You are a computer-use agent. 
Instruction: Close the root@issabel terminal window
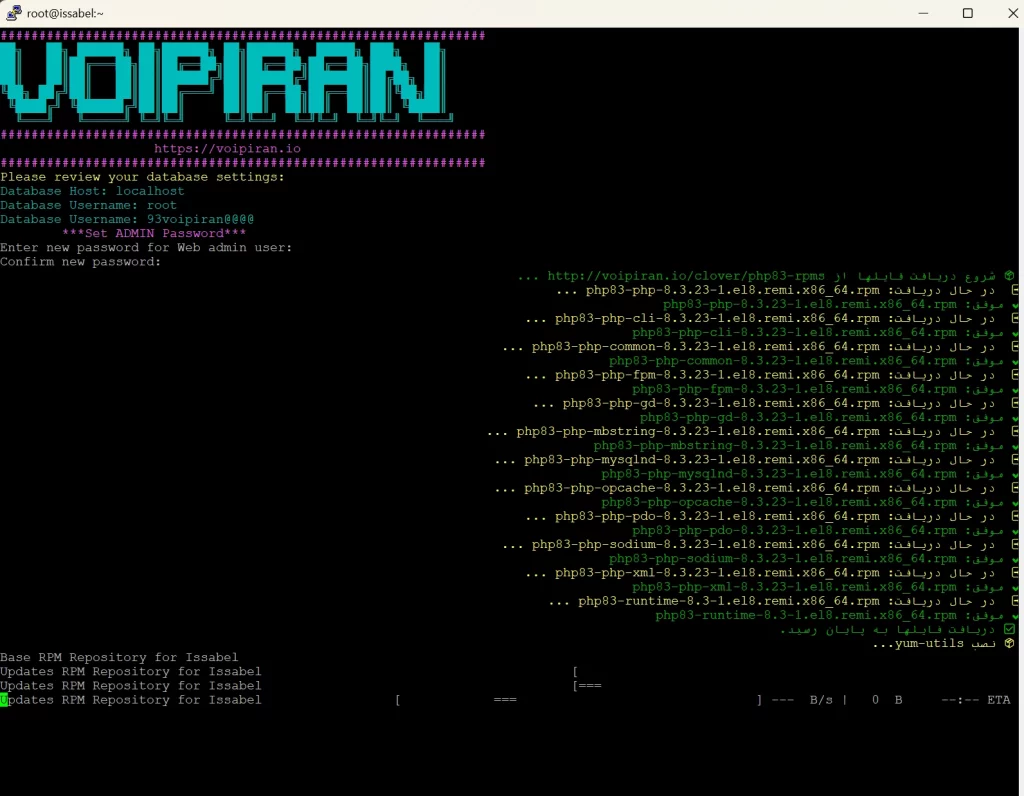[1012, 13]
